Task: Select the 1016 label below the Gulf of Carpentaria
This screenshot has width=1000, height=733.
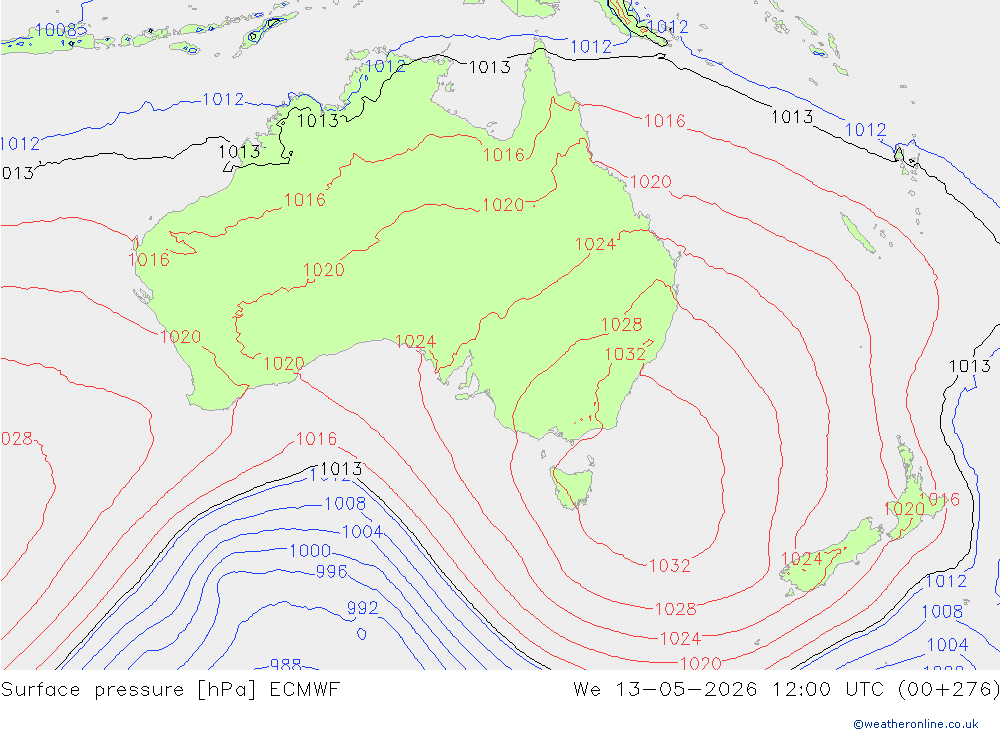Action: point(503,155)
